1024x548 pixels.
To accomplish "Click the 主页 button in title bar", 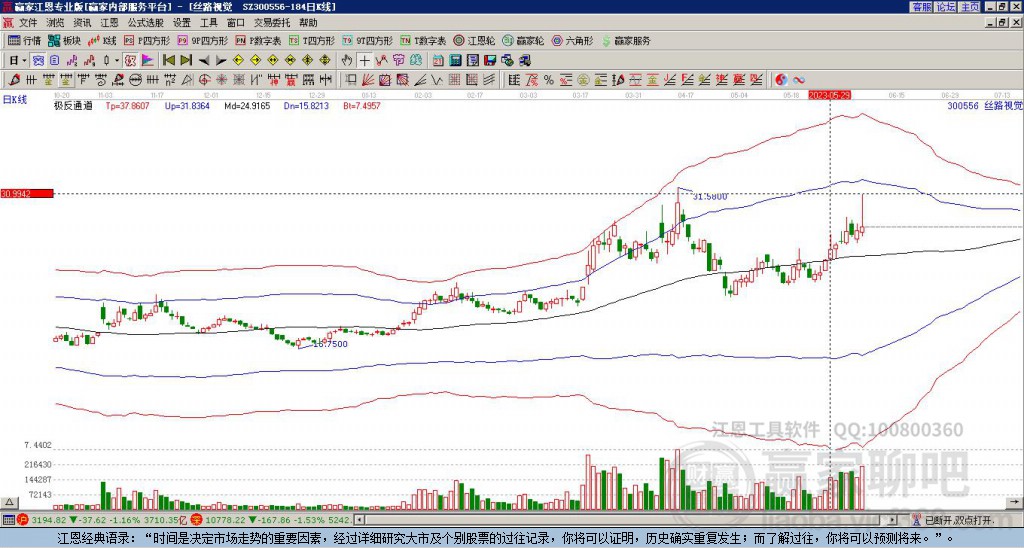I will pos(970,6).
